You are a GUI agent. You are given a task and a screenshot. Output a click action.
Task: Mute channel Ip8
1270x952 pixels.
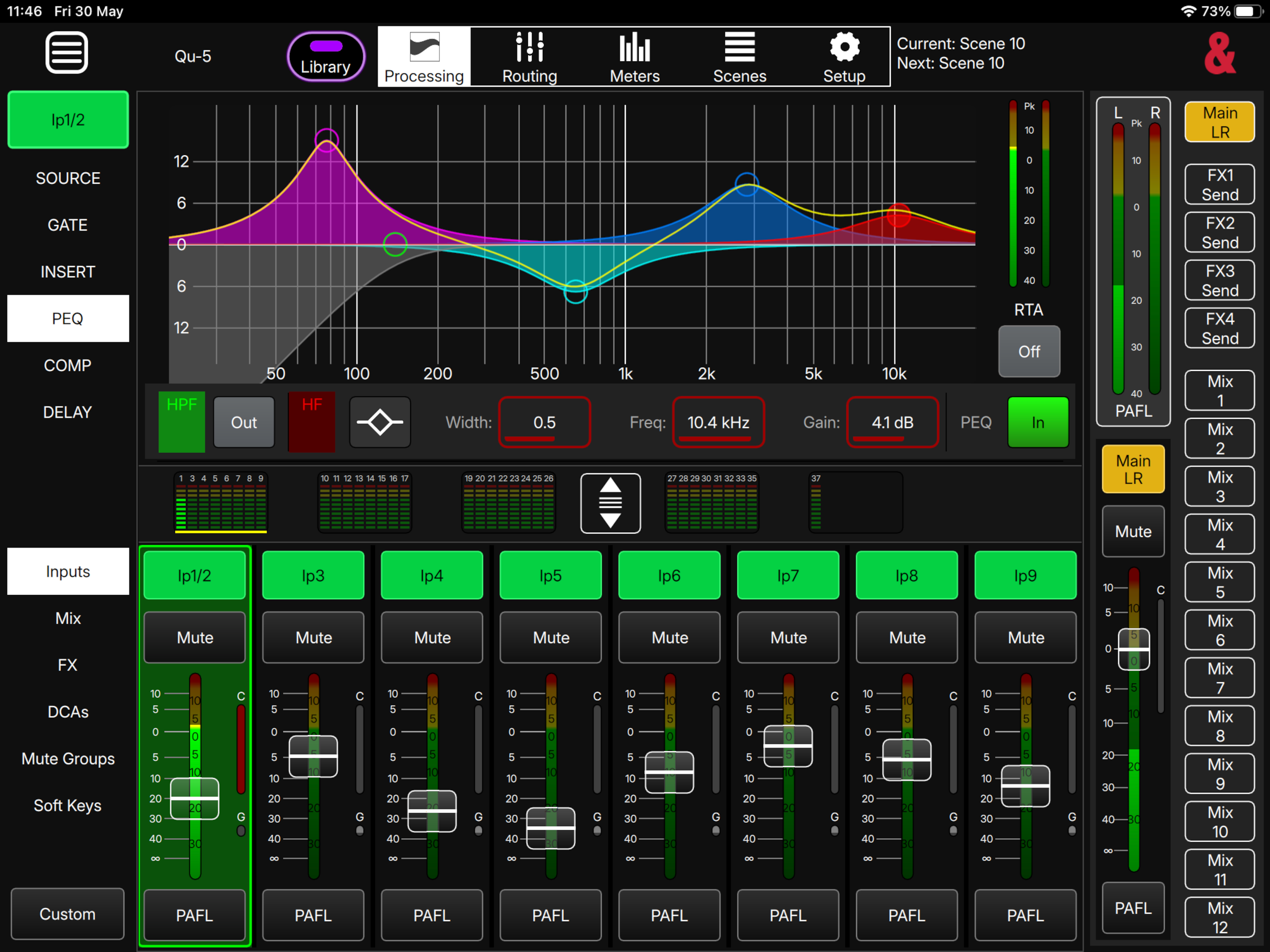[907, 637]
